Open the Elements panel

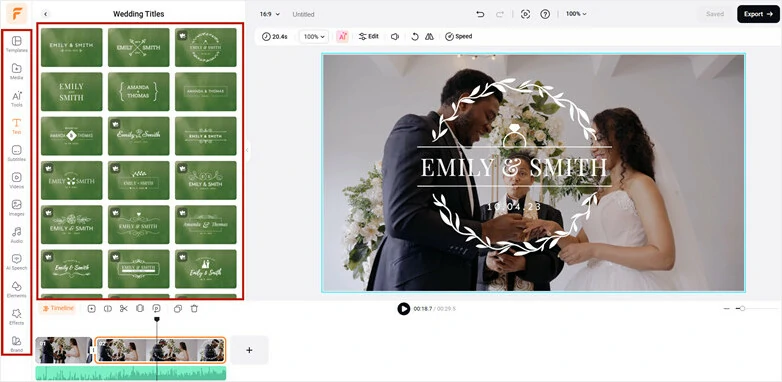click(16, 289)
